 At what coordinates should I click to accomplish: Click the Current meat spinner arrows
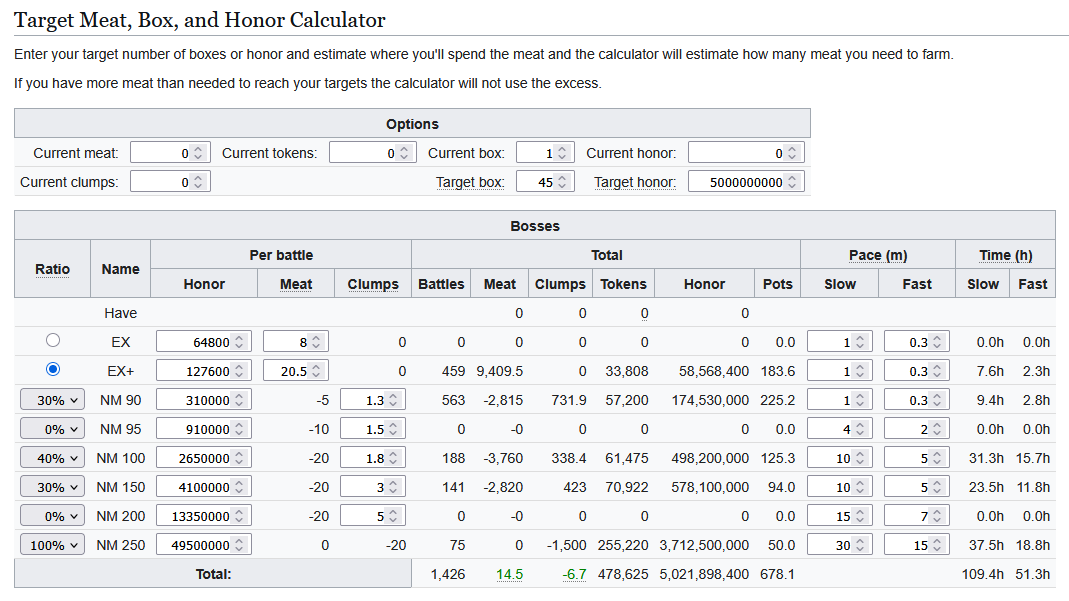pyautogui.click(x=198, y=153)
